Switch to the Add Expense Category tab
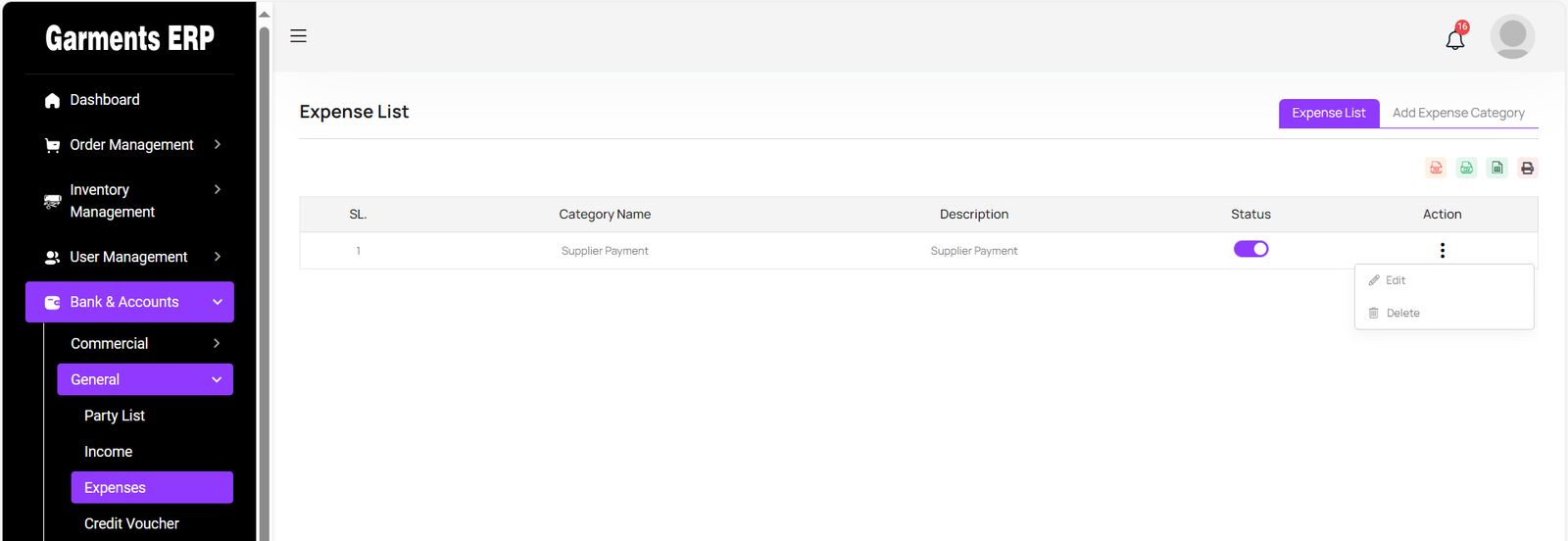The image size is (1568, 541). click(x=1458, y=113)
